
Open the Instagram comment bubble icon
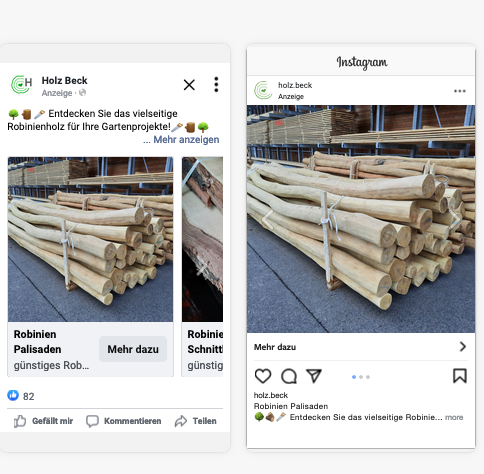(289, 376)
